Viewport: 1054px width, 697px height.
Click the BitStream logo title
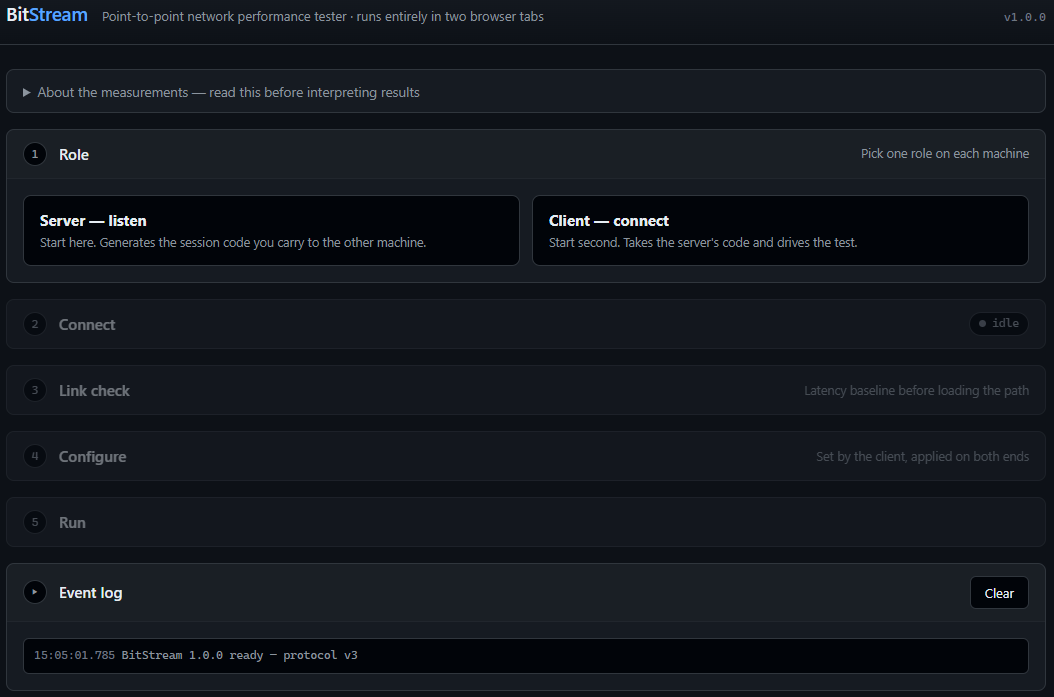[47, 15]
